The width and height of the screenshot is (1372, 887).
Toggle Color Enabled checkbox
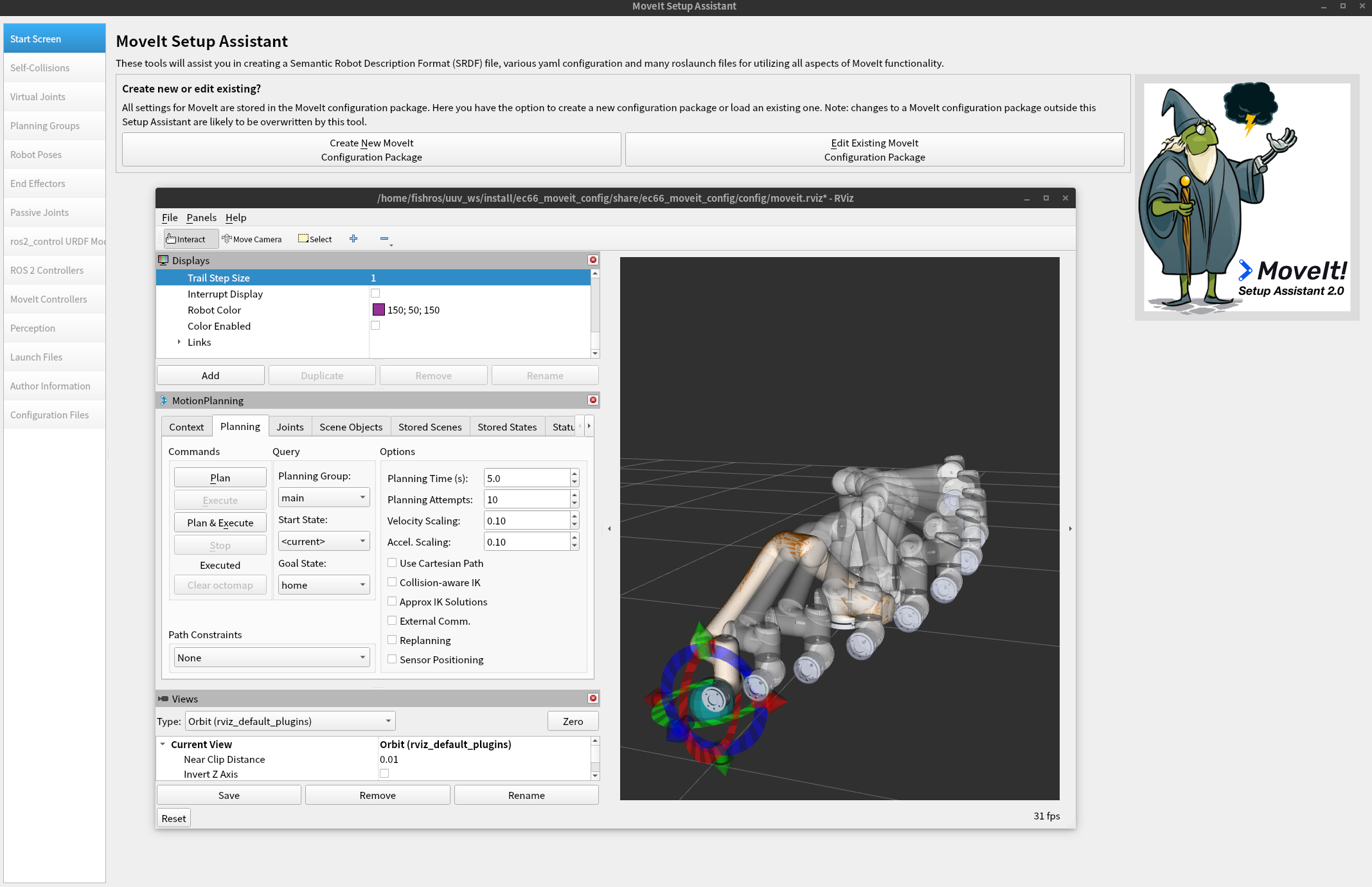click(x=375, y=325)
